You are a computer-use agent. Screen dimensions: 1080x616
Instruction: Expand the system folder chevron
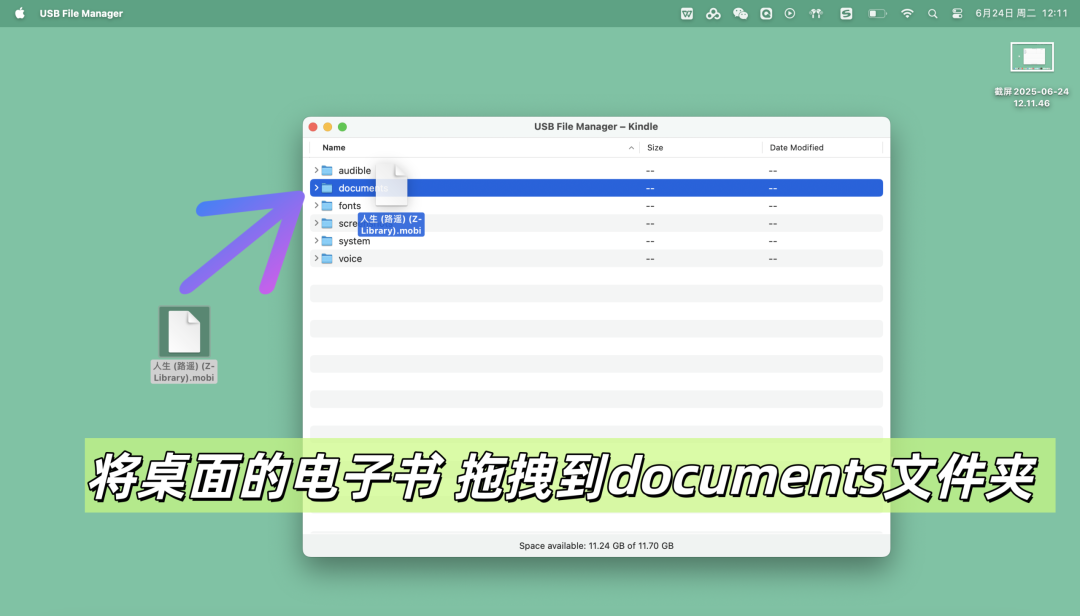tap(316, 241)
